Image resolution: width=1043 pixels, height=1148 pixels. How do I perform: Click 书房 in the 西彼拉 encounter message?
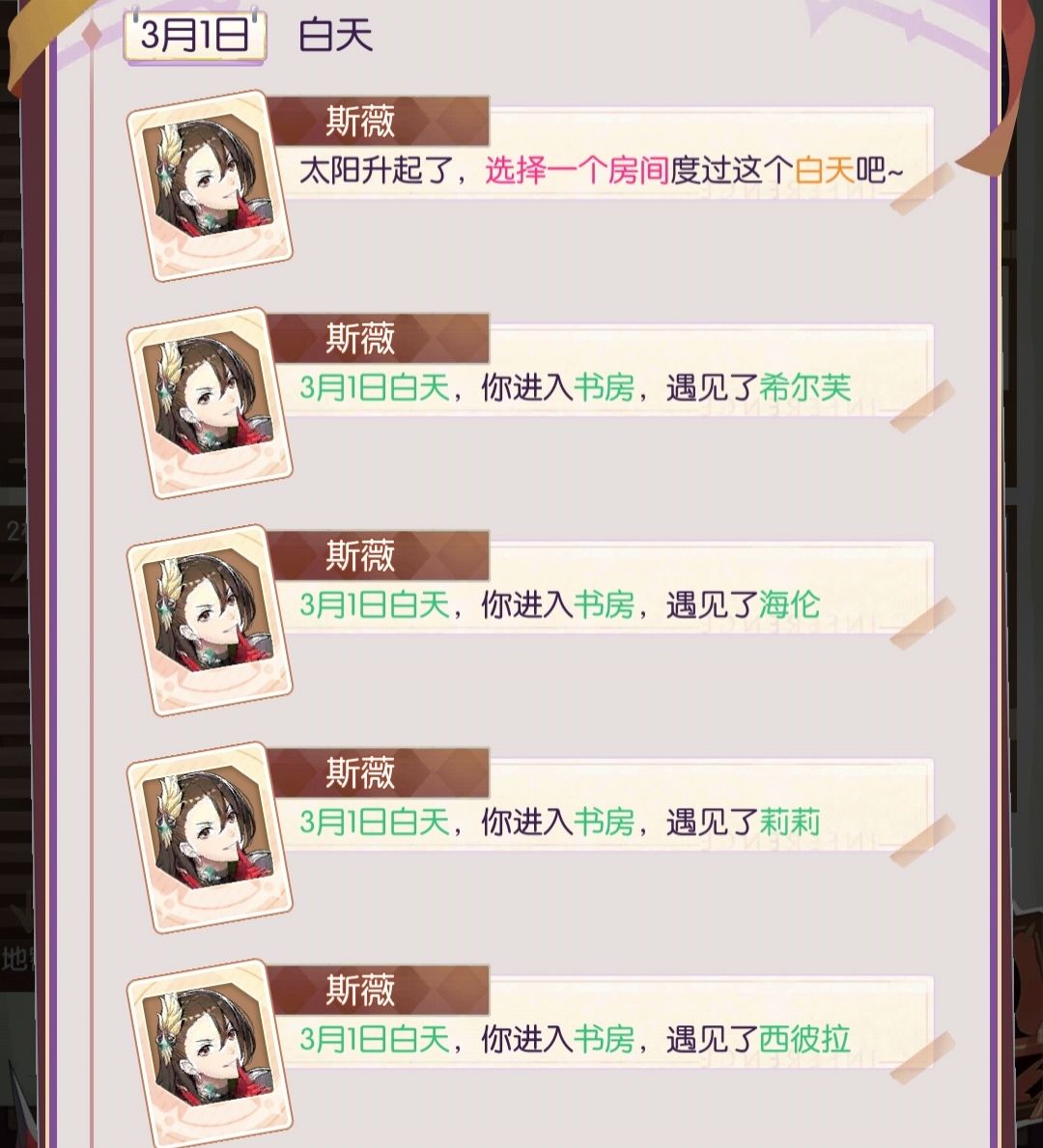click(604, 1039)
